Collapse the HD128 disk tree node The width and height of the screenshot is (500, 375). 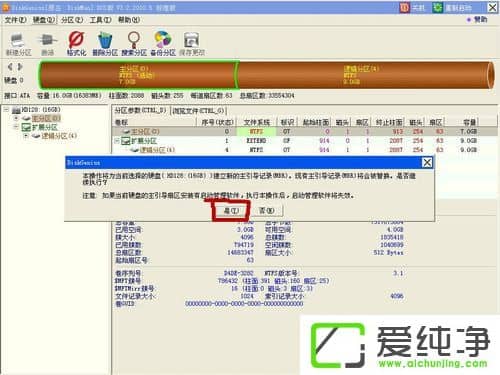pos(6,109)
